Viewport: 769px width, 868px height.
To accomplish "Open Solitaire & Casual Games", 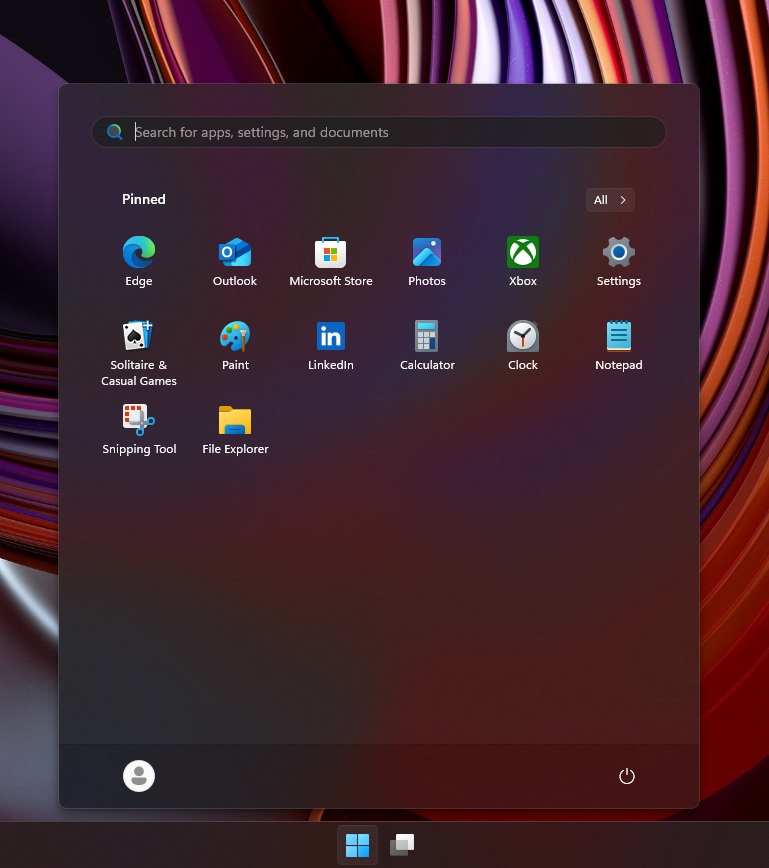I will [x=138, y=353].
